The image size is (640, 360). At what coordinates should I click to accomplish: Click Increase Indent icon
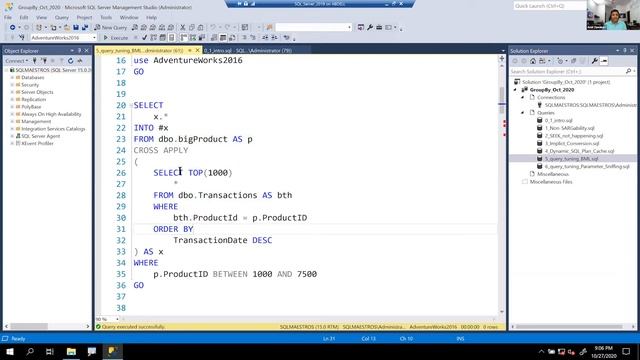coord(274,38)
